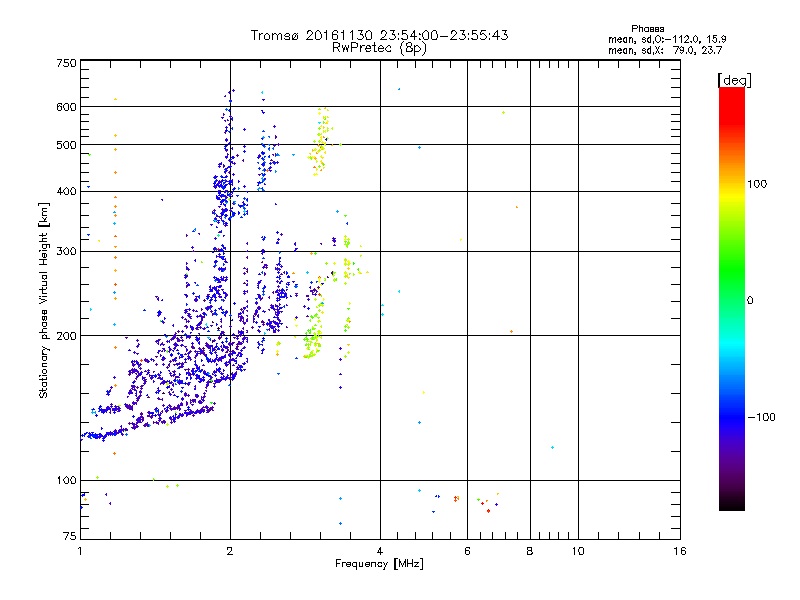The height and width of the screenshot is (600, 800).
Task: Click the '-100' color bar tick label
Action: point(761,417)
